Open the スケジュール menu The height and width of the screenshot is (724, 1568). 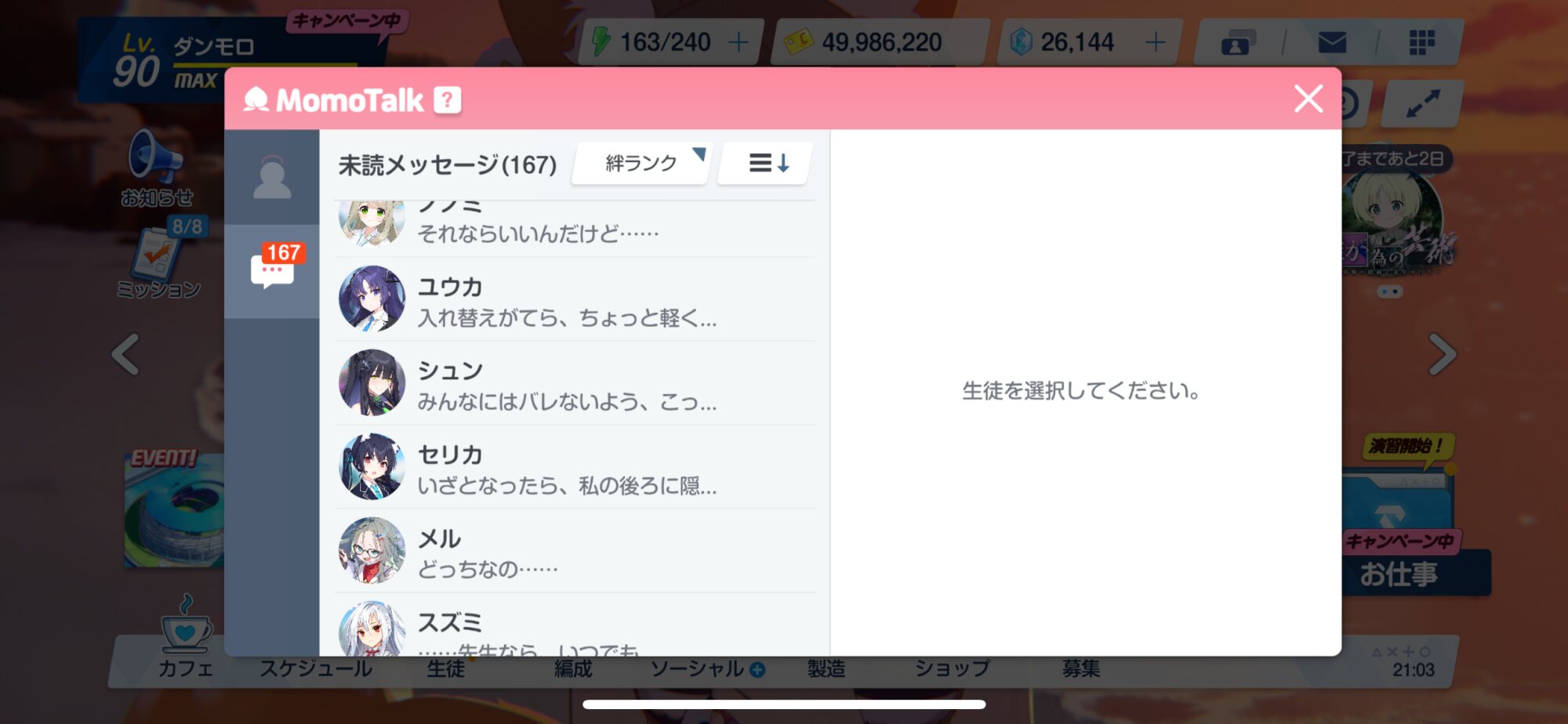coord(316,669)
